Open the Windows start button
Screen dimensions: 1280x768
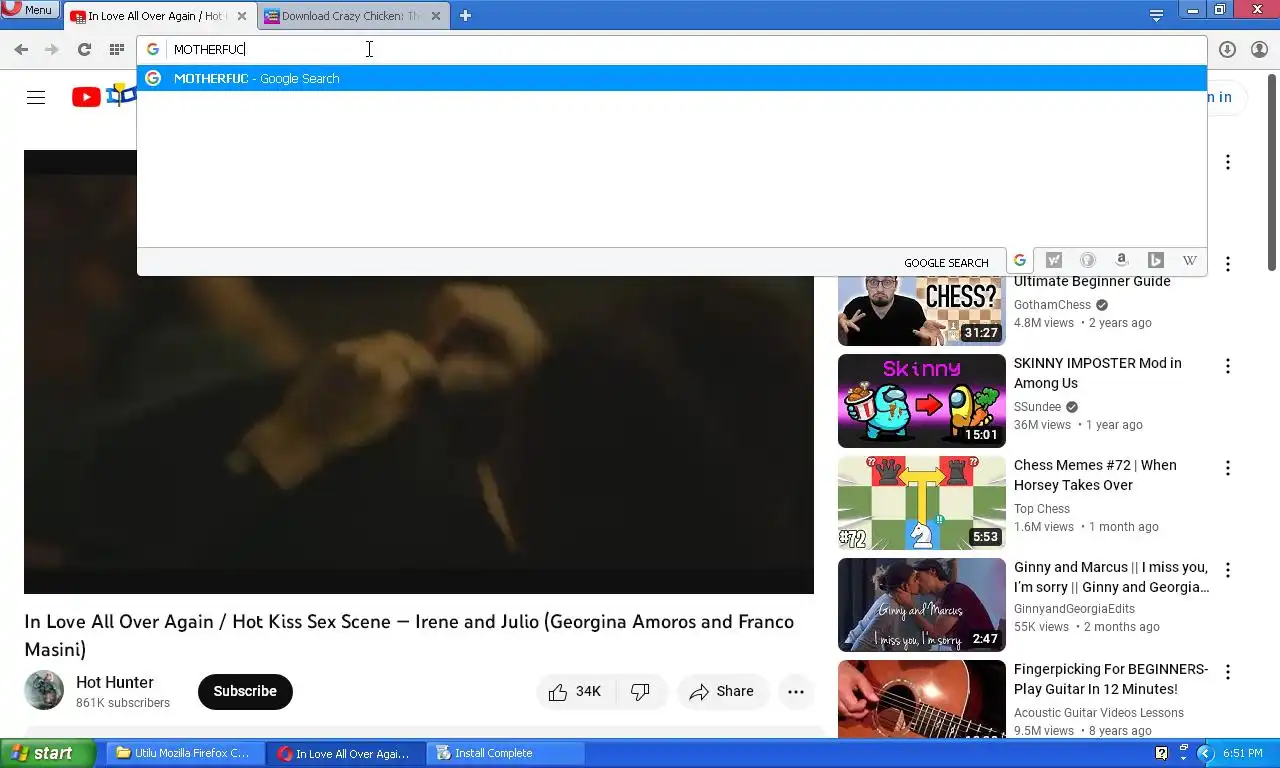47,753
